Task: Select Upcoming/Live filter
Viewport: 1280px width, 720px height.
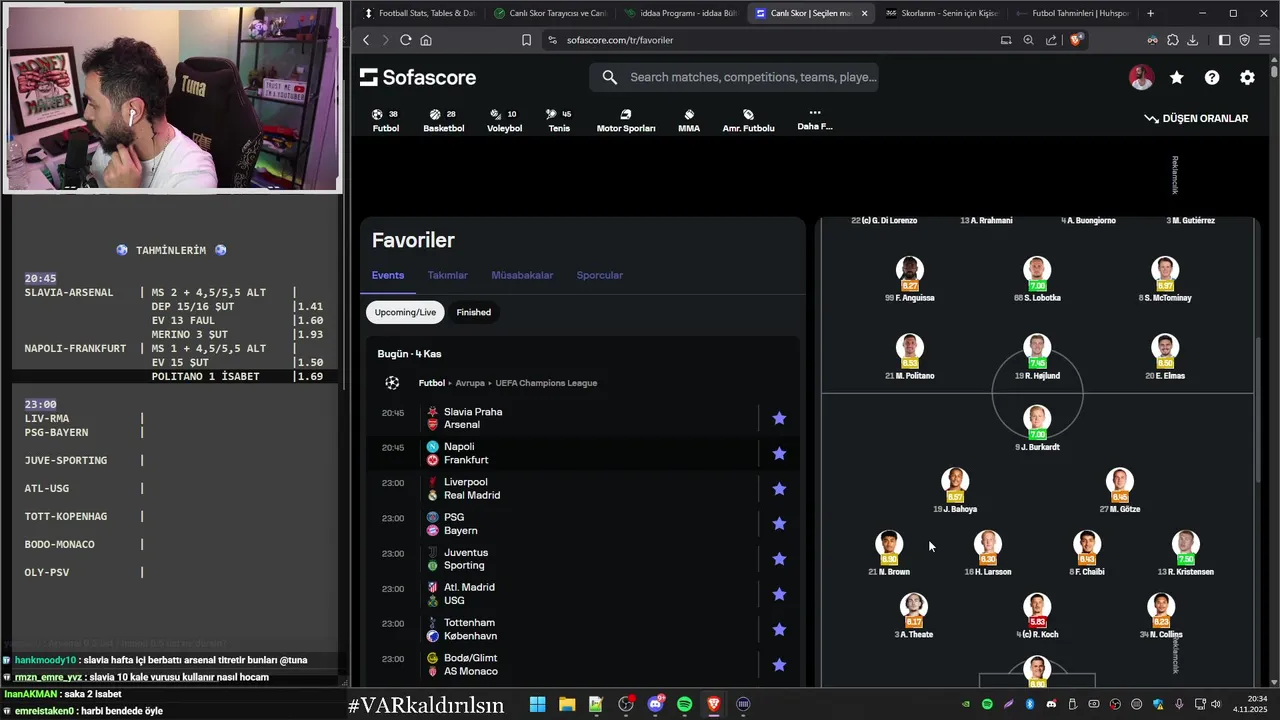Action: [x=405, y=312]
